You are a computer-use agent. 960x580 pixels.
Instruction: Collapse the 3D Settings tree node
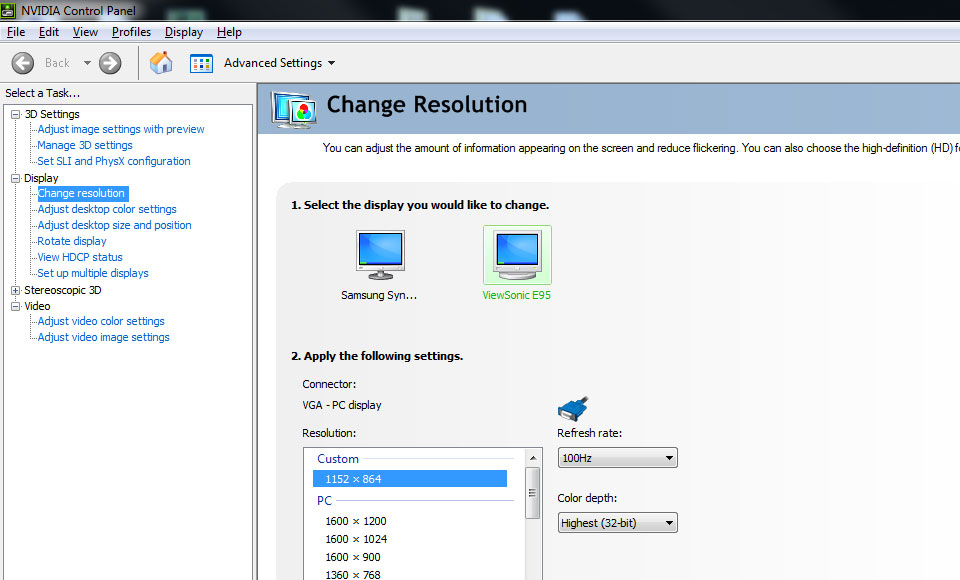[x=16, y=114]
